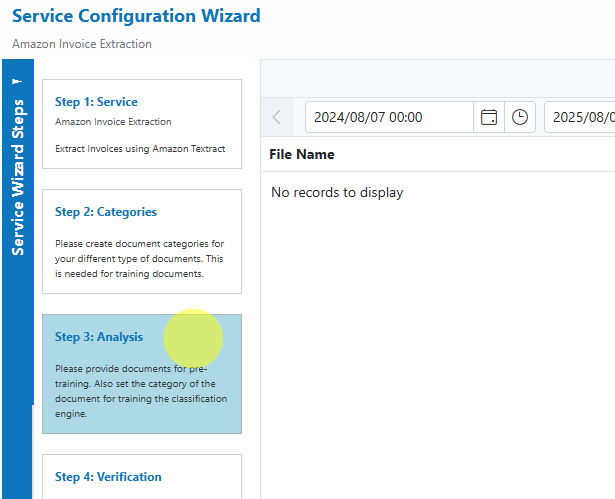This screenshot has width=615, height=499.
Task: Click Amazon Invoice Extraction text inside Step 1 card
Action: (113, 122)
